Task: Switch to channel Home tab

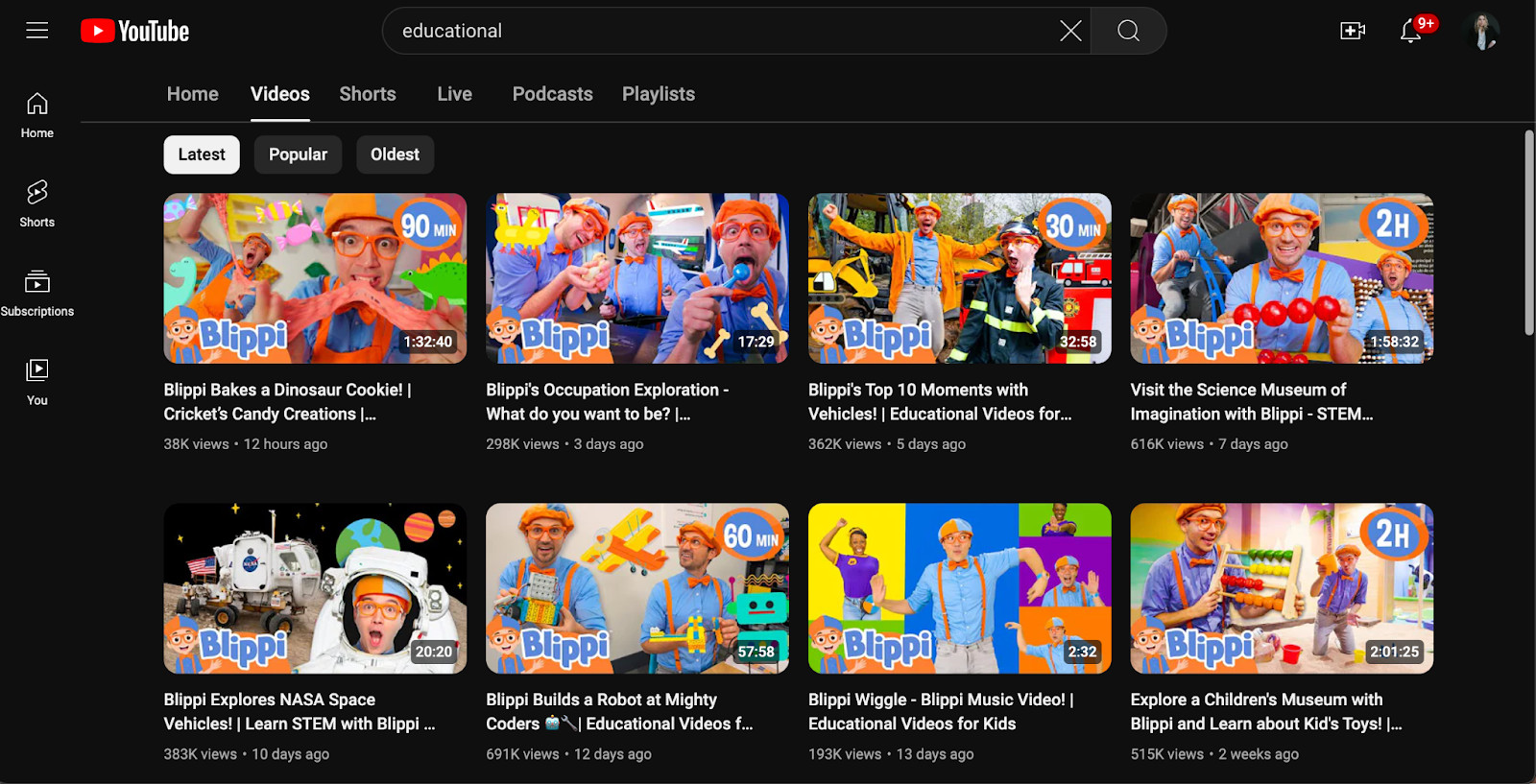Action: pos(193,94)
